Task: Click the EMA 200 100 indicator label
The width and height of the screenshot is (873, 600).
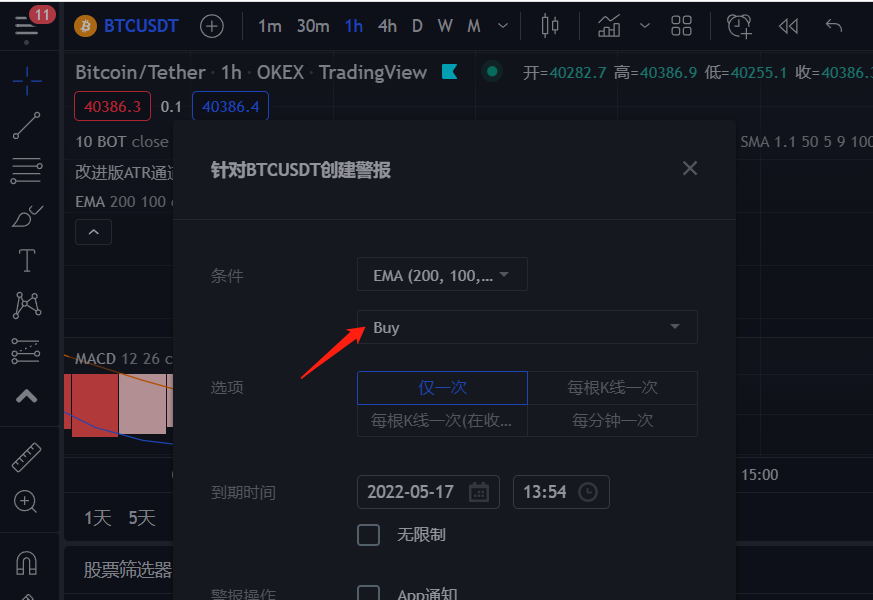Action: (x=124, y=201)
